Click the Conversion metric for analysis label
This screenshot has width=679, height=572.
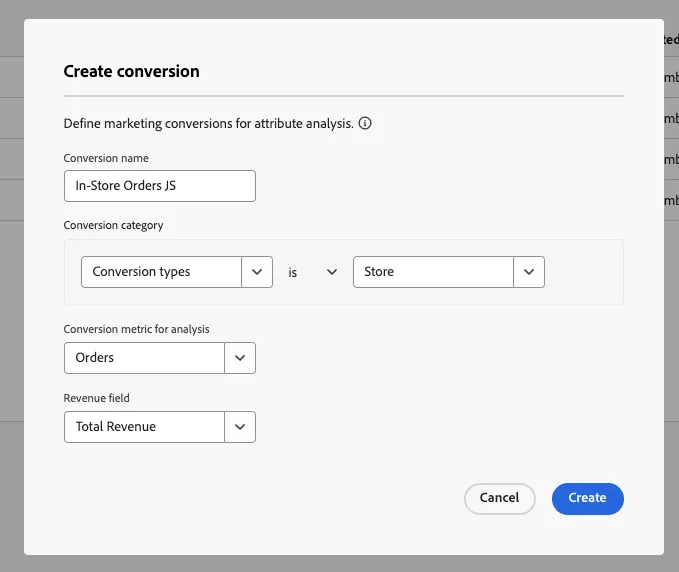pyautogui.click(x=136, y=329)
